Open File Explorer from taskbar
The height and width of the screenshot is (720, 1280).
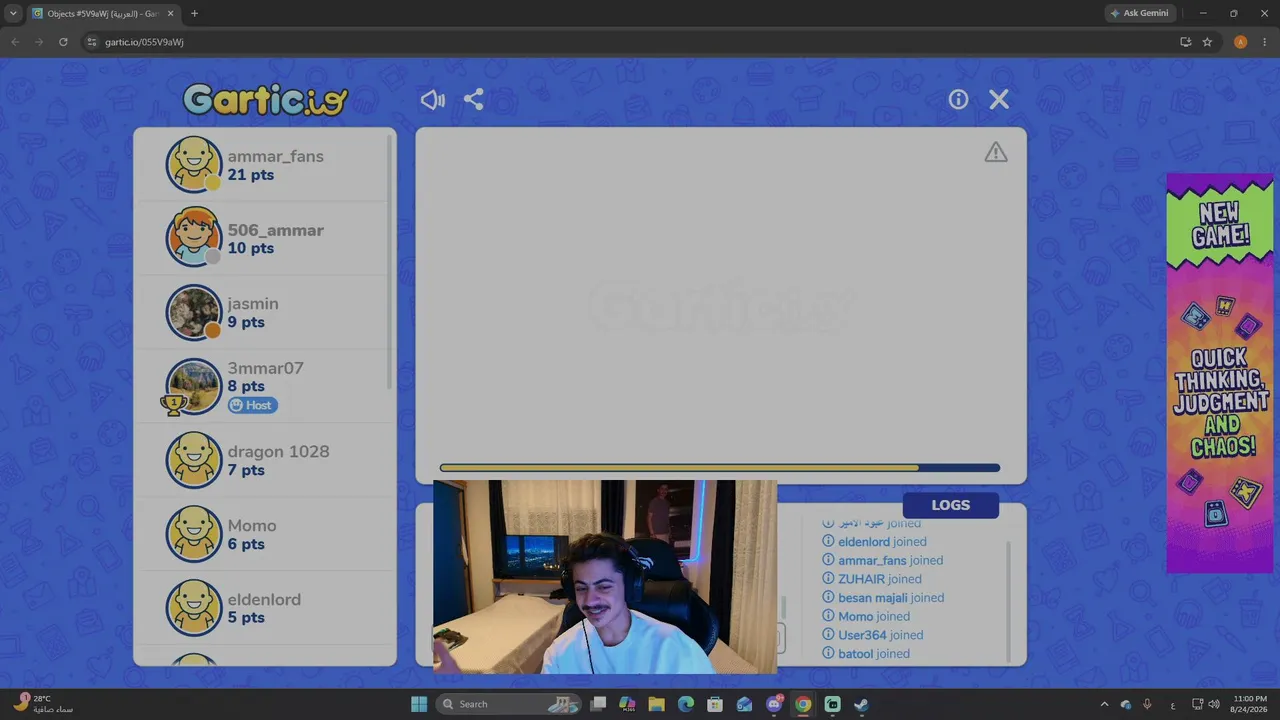point(657,704)
